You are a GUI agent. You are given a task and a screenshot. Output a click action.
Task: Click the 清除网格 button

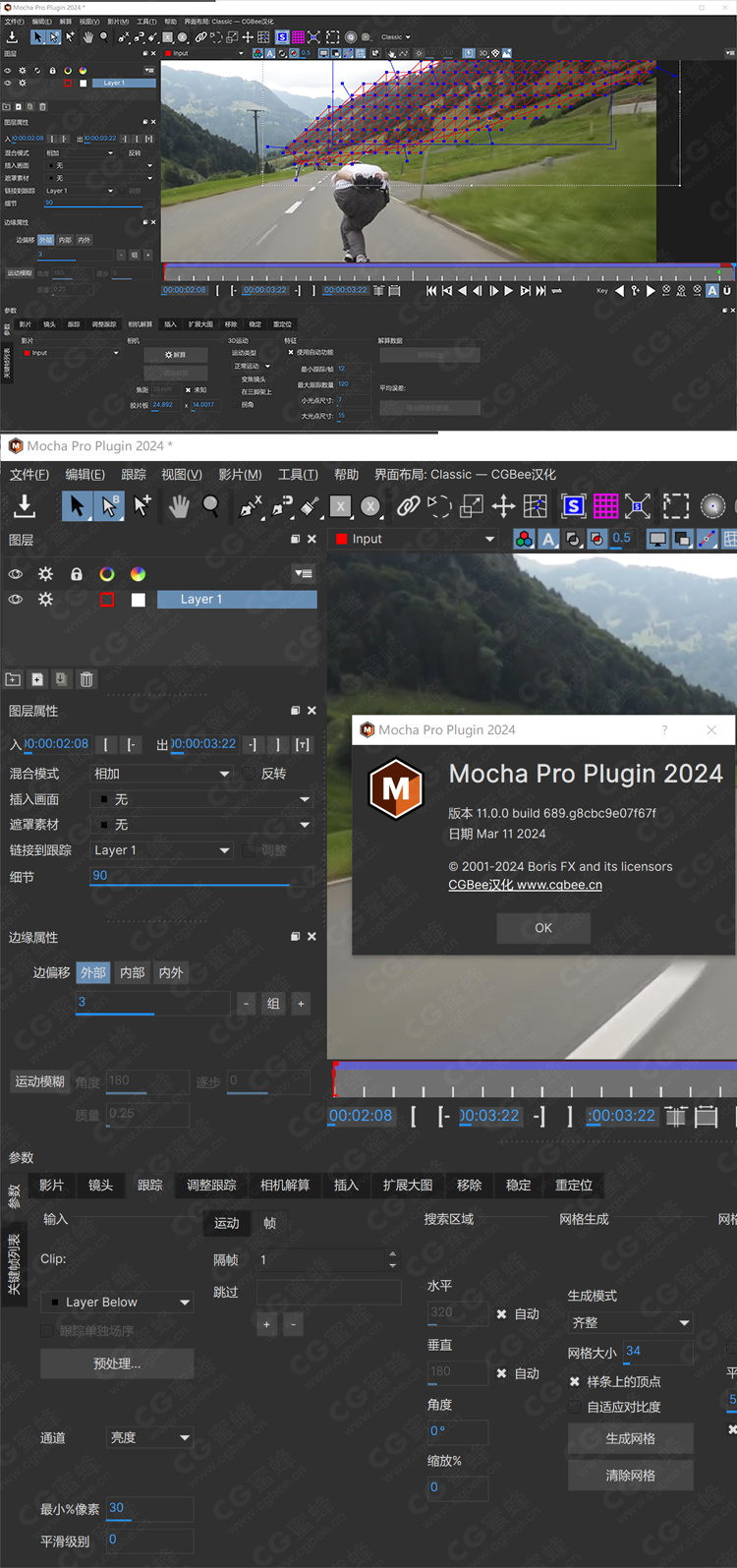click(631, 1476)
